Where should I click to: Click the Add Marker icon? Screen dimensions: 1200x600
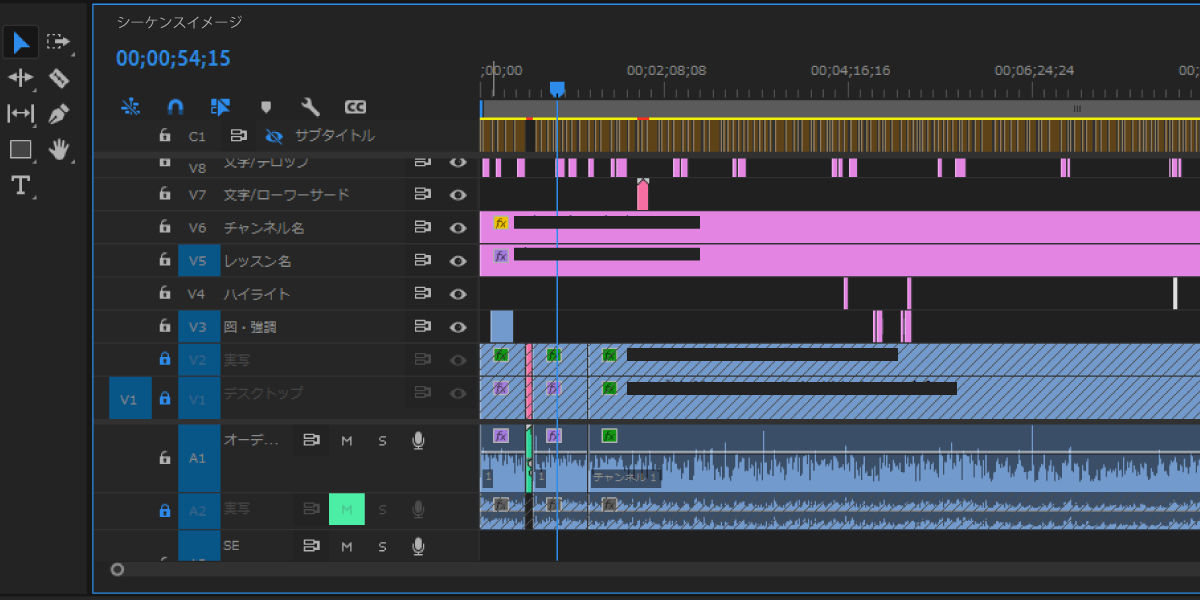(266, 106)
